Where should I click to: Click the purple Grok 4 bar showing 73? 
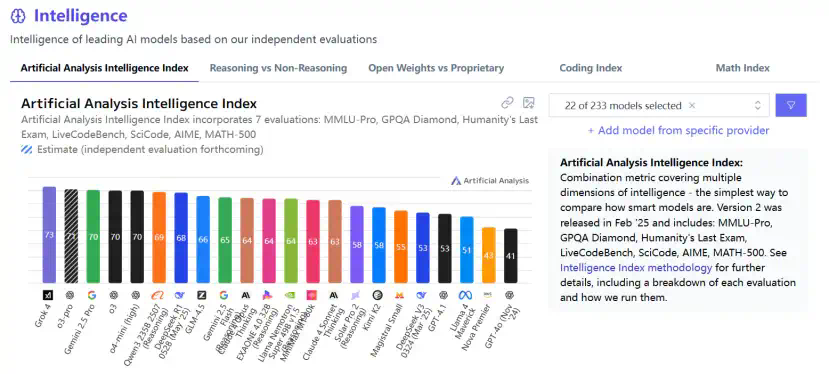point(49,235)
